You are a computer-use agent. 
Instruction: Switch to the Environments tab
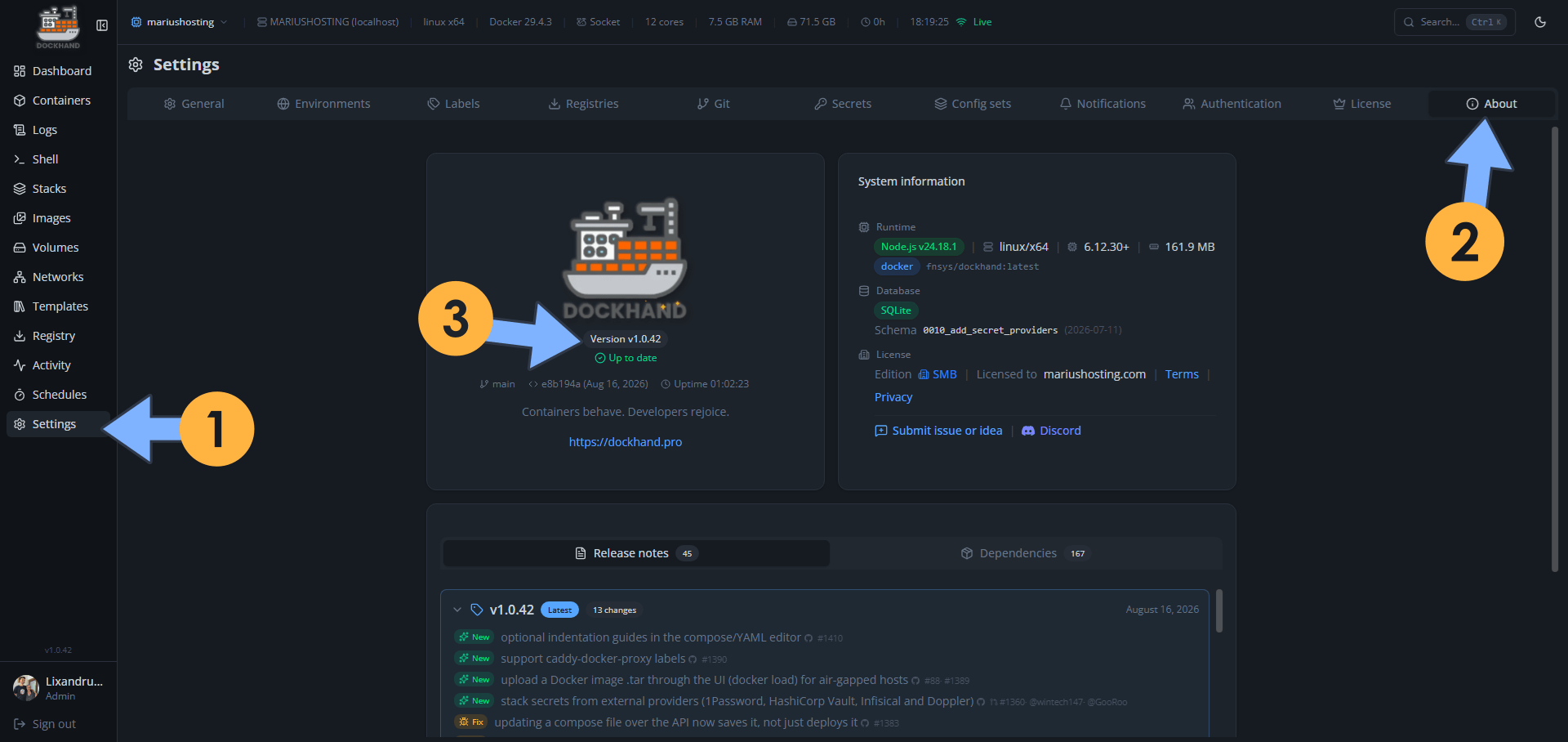[x=323, y=104]
